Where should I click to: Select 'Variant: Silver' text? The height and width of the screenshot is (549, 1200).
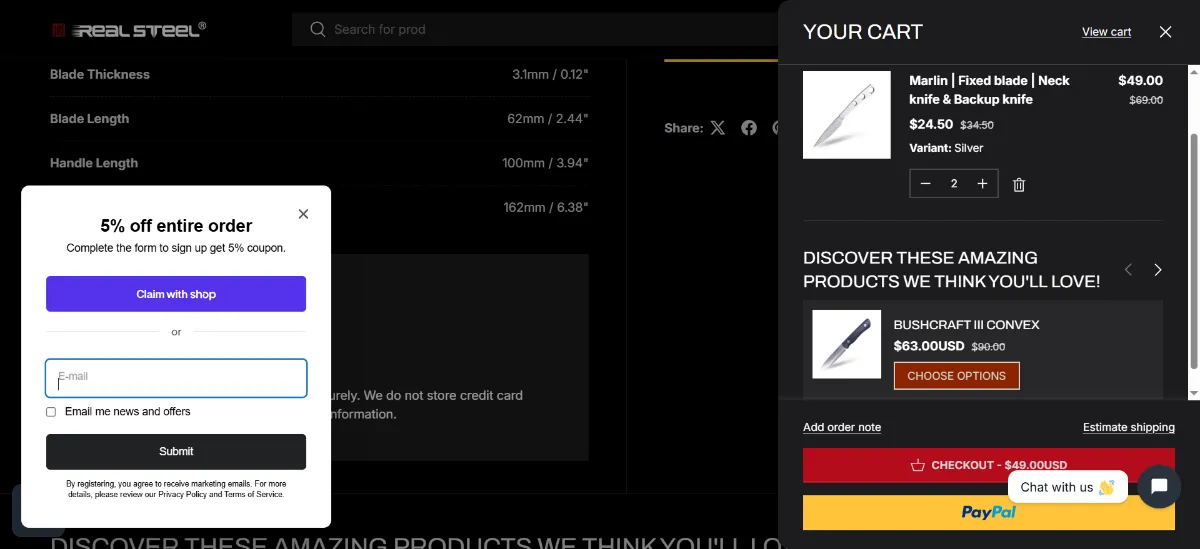[946, 148]
